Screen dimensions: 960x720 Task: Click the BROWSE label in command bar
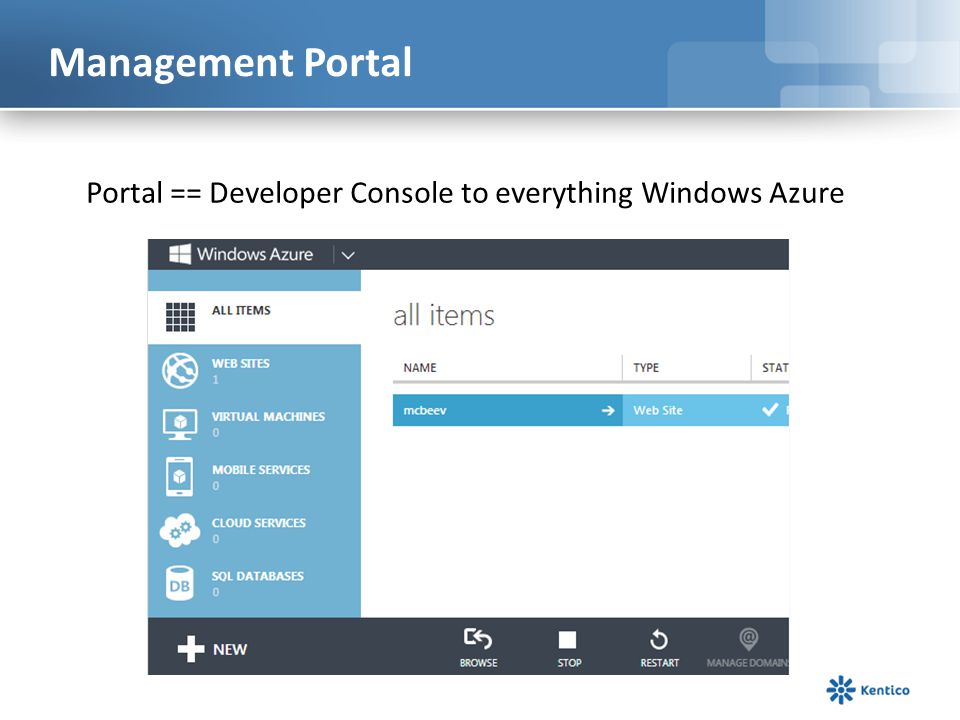coord(479,662)
